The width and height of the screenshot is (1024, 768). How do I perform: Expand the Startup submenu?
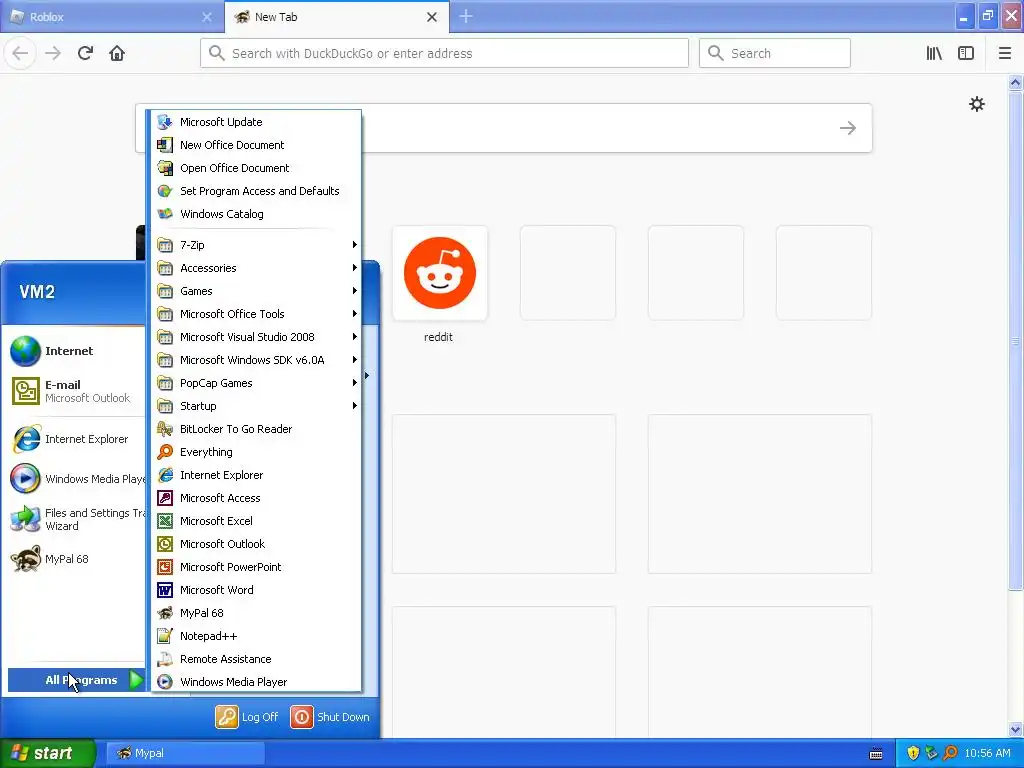pyautogui.click(x=256, y=406)
